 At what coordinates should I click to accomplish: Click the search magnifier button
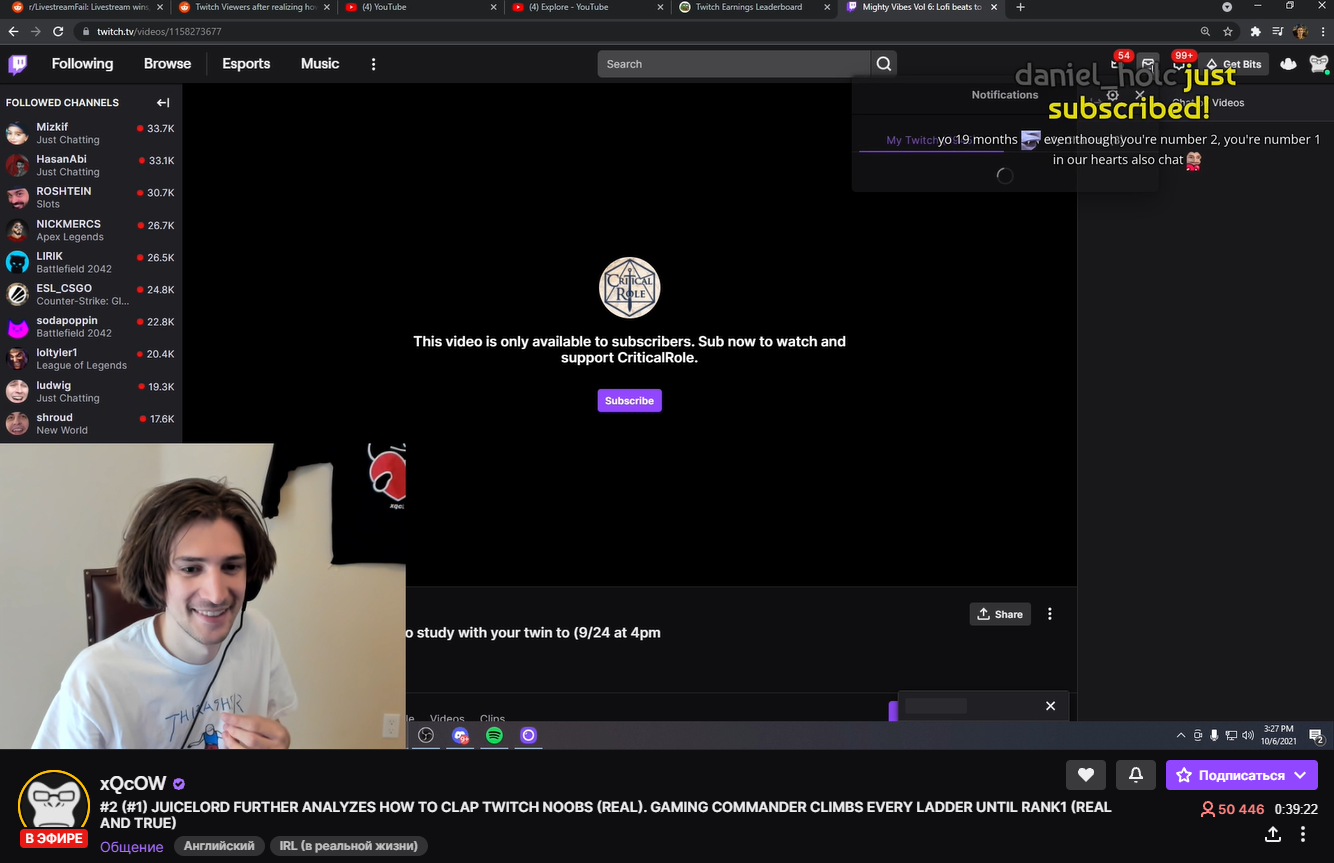click(883, 64)
